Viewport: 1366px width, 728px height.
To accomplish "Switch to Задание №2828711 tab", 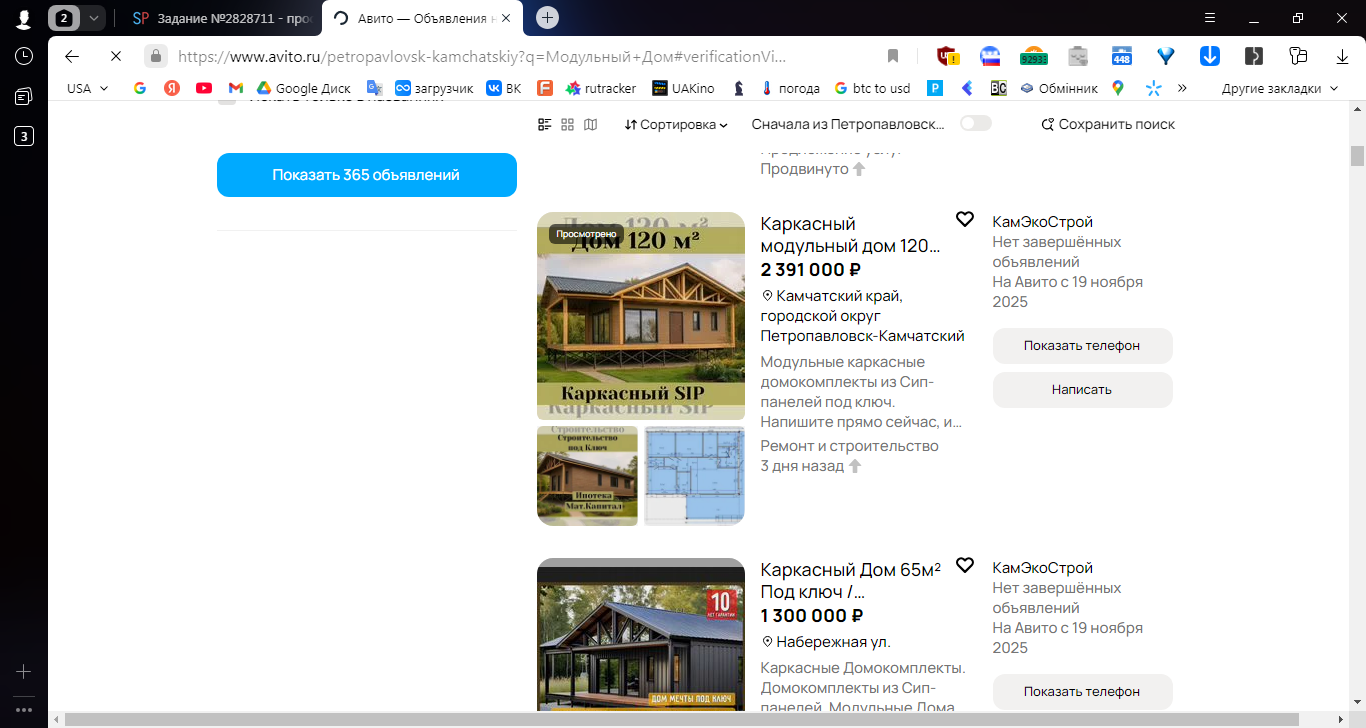I will pyautogui.click(x=222, y=18).
